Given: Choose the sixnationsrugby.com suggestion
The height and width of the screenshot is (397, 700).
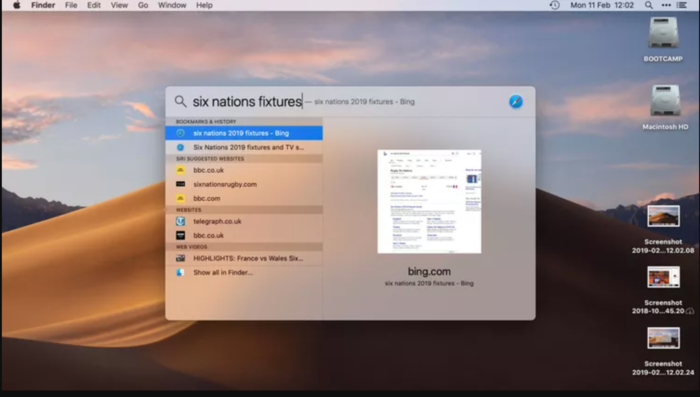Looking at the screenshot, I should [244, 184].
